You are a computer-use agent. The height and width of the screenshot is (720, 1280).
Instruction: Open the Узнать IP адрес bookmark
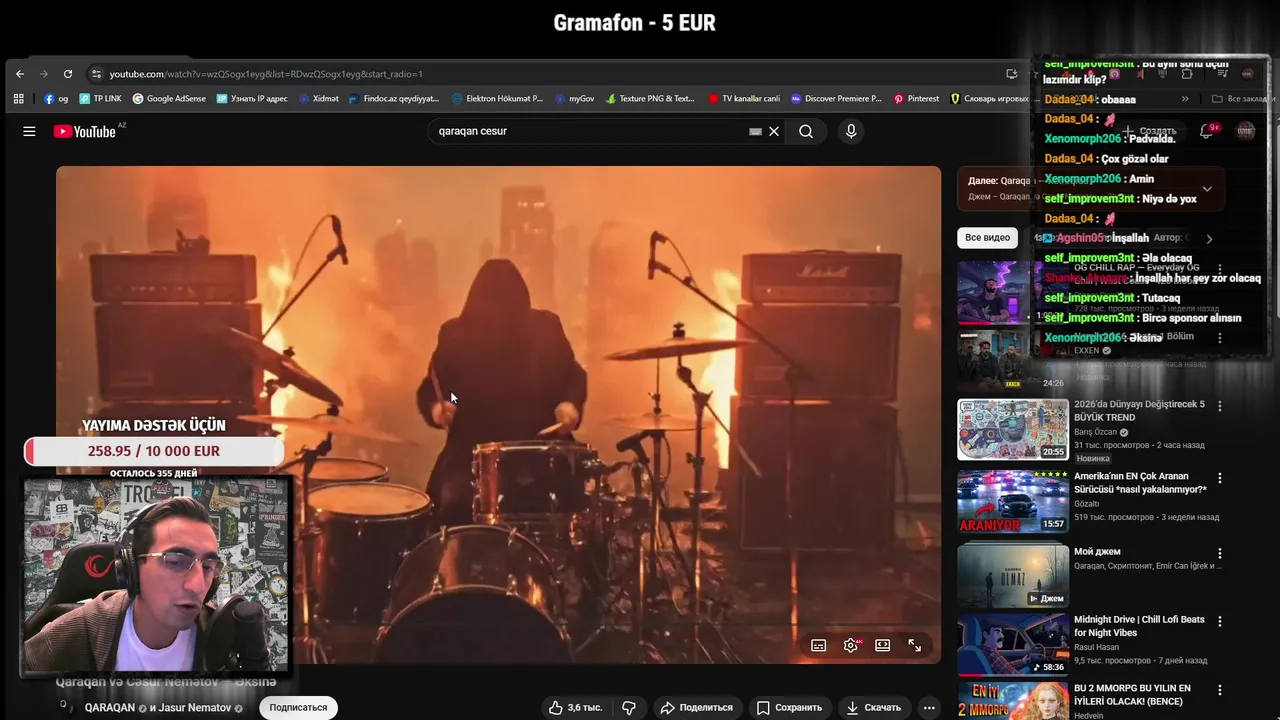252,99
